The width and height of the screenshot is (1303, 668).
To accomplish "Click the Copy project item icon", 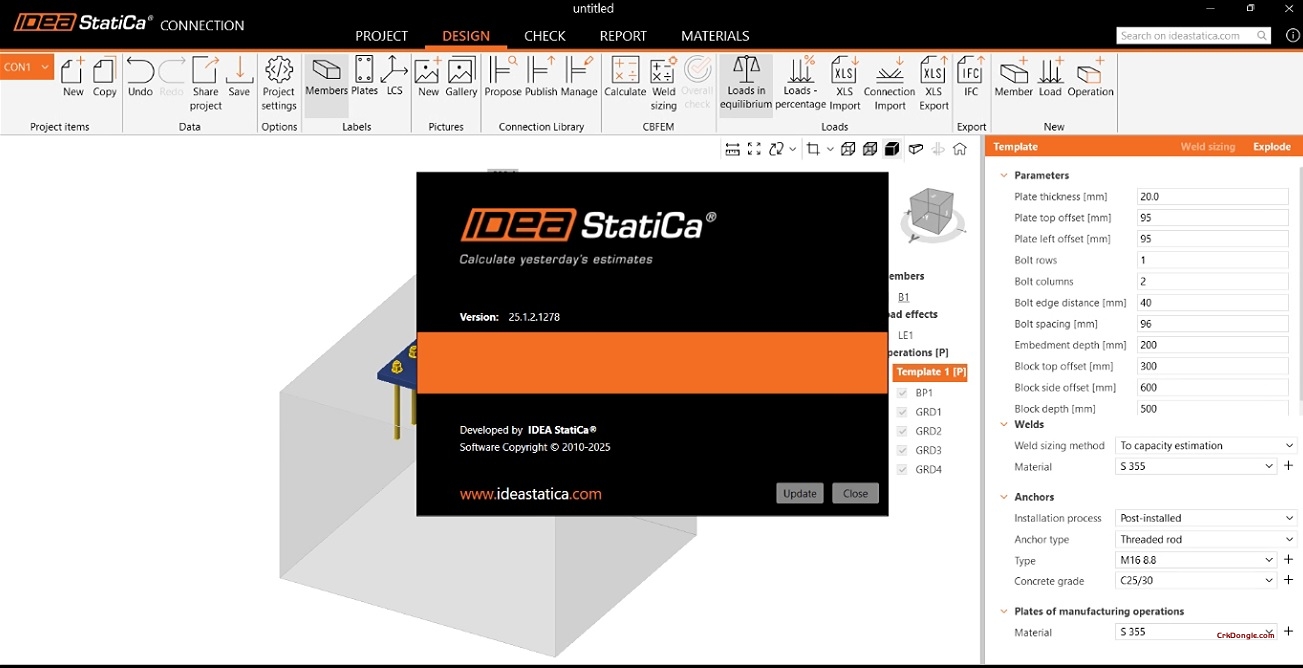I will point(105,77).
